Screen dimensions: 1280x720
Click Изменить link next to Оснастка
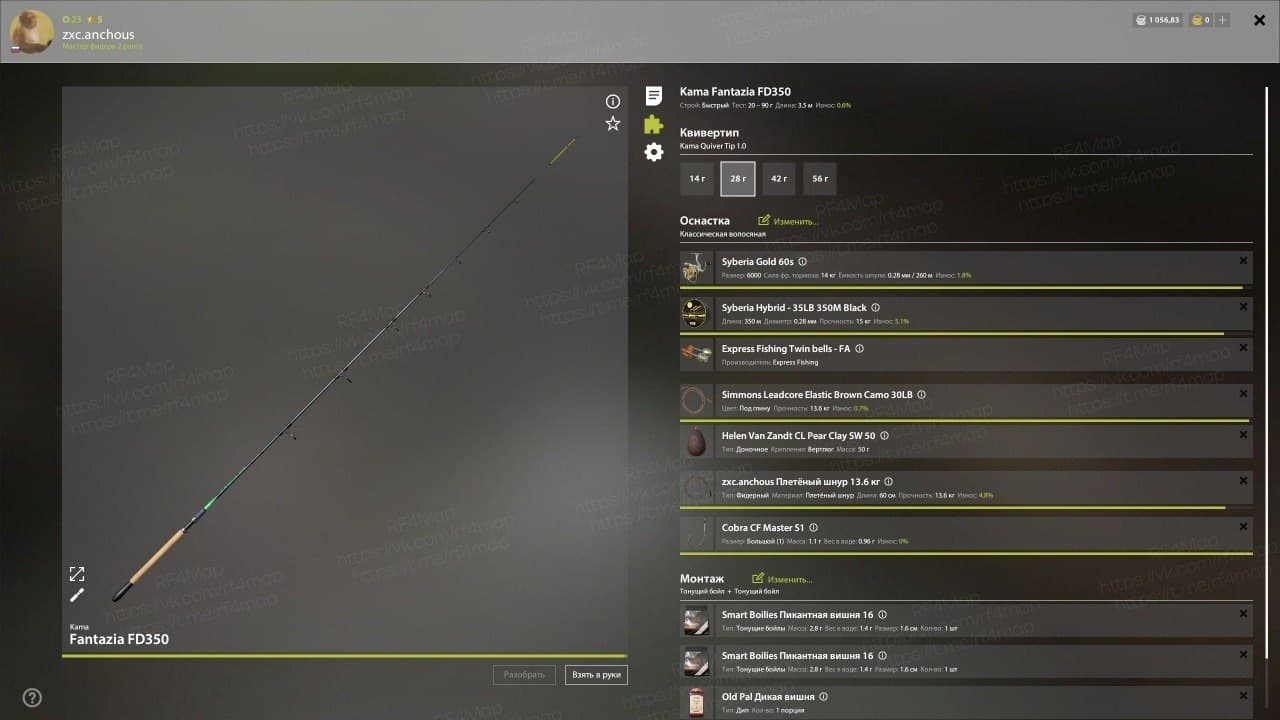(788, 221)
